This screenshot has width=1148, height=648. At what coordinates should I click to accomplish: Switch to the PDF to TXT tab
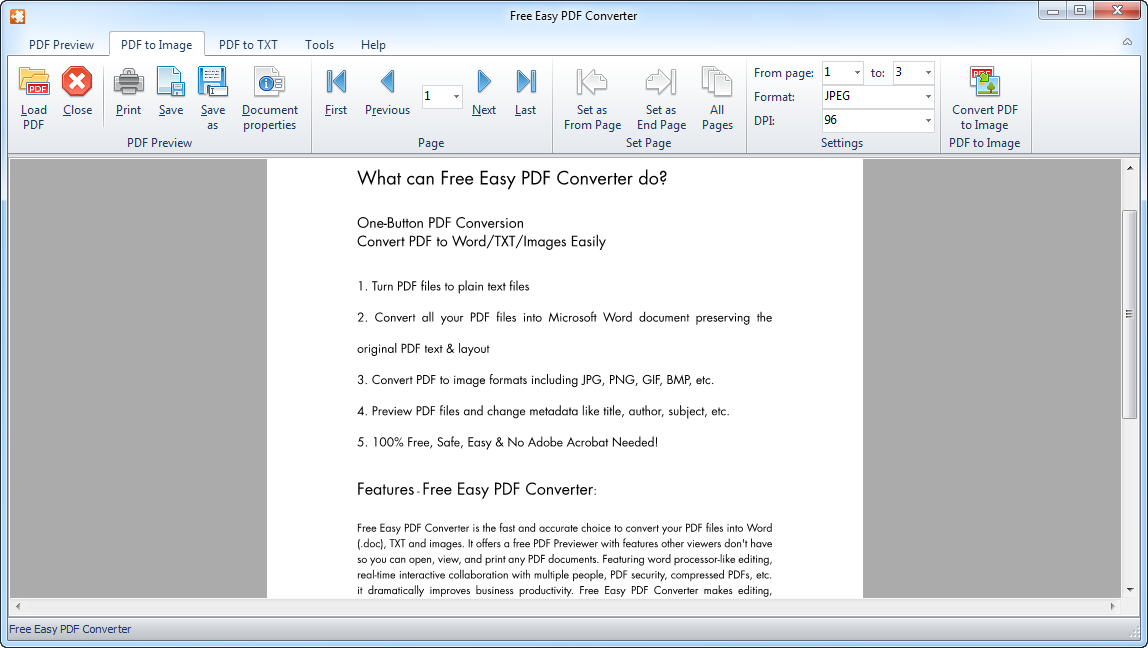(248, 44)
